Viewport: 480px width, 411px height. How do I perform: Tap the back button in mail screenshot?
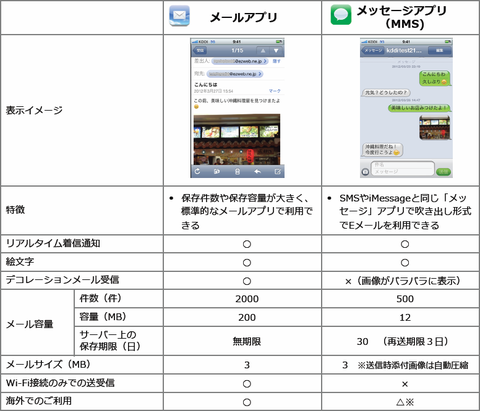[x=200, y=51]
